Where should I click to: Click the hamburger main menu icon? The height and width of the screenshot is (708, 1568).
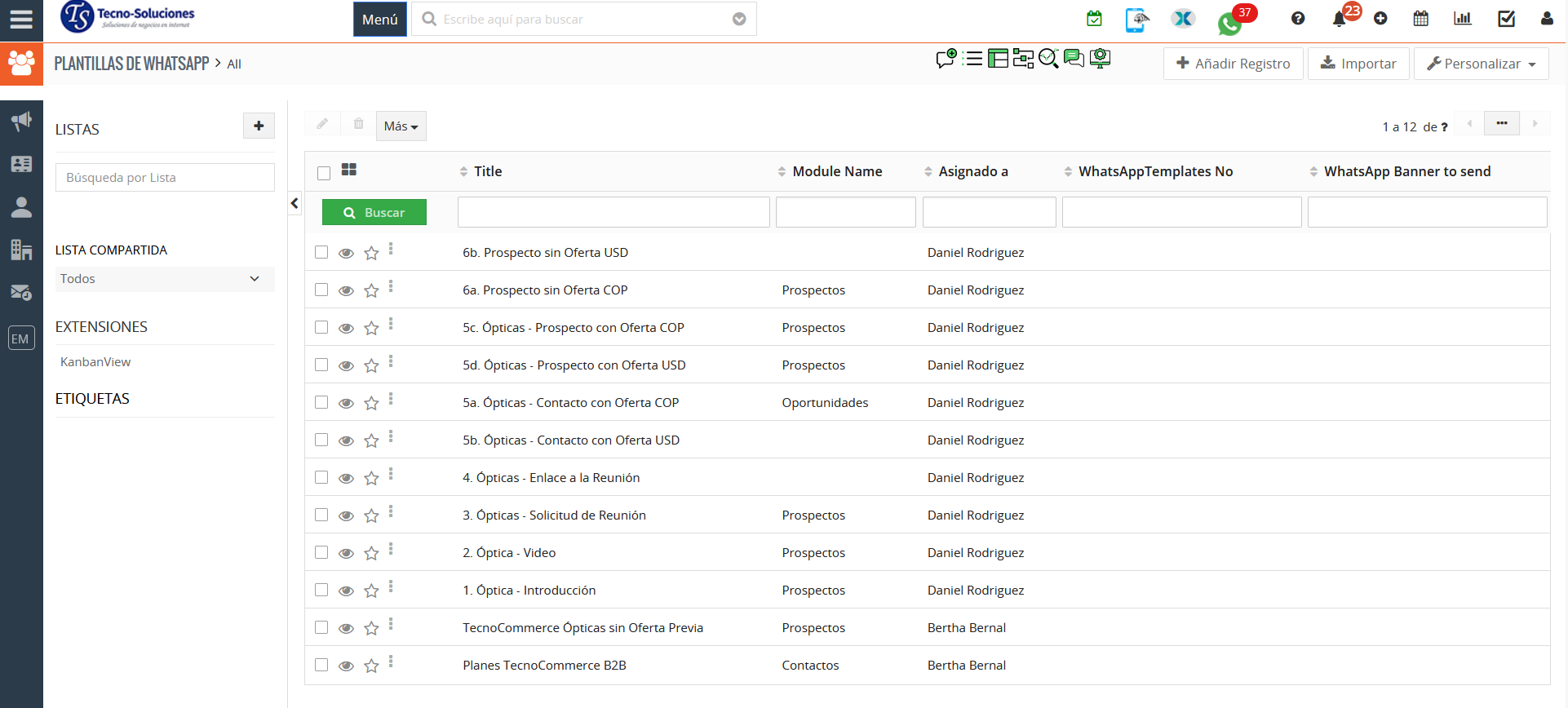coord(21,19)
